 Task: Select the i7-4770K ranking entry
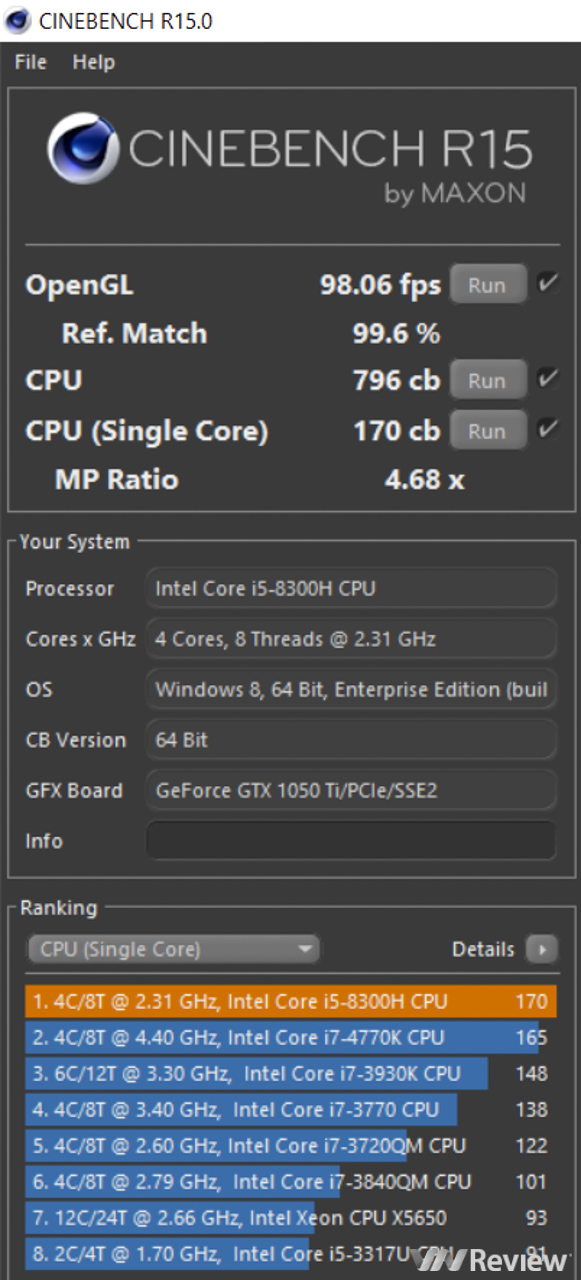(x=290, y=1037)
